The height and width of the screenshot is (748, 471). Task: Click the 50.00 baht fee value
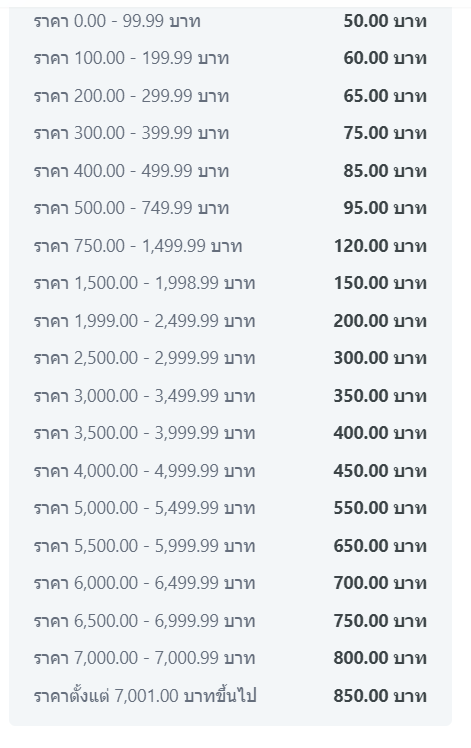pos(385,21)
